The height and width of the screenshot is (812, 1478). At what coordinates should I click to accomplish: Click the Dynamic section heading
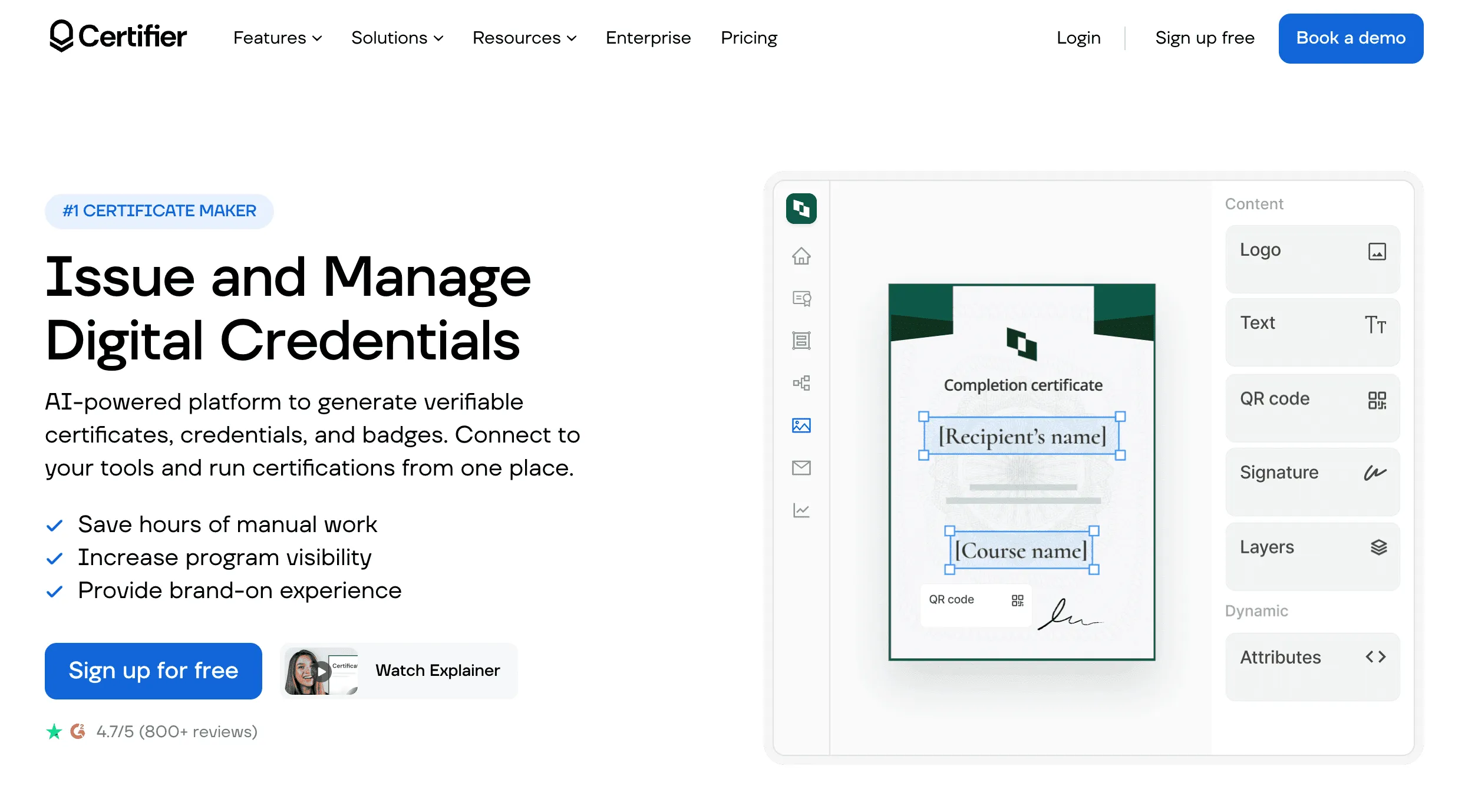click(x=1256, y=611)
